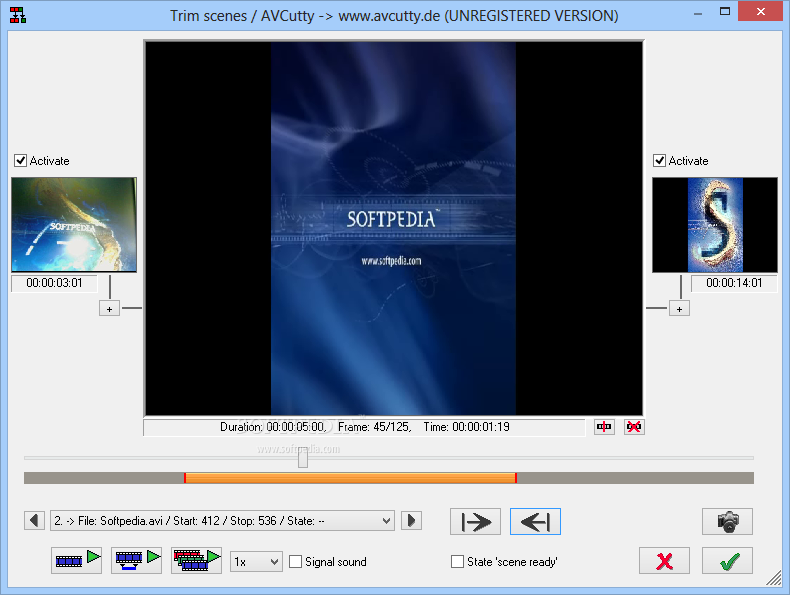
Task: Click the 00:00:03:01 timecode field
Action: [54, 283]
